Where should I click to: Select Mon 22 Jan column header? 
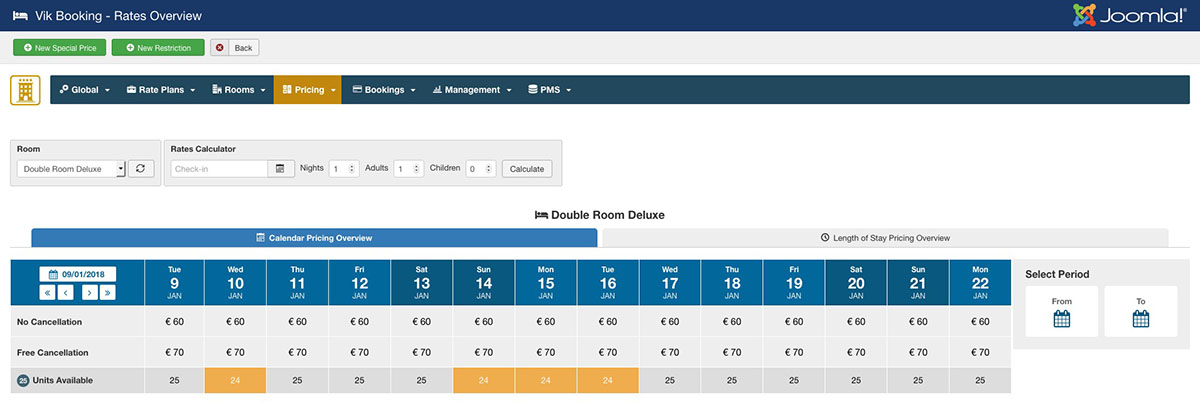[x=980, y=282]
